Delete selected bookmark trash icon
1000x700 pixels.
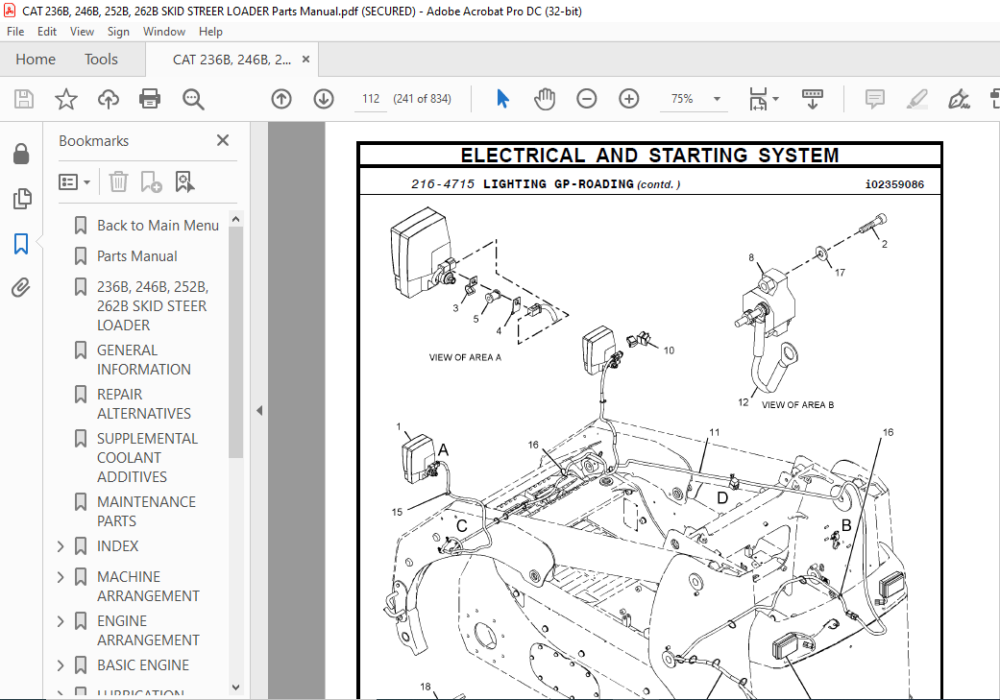pos(118,182)
